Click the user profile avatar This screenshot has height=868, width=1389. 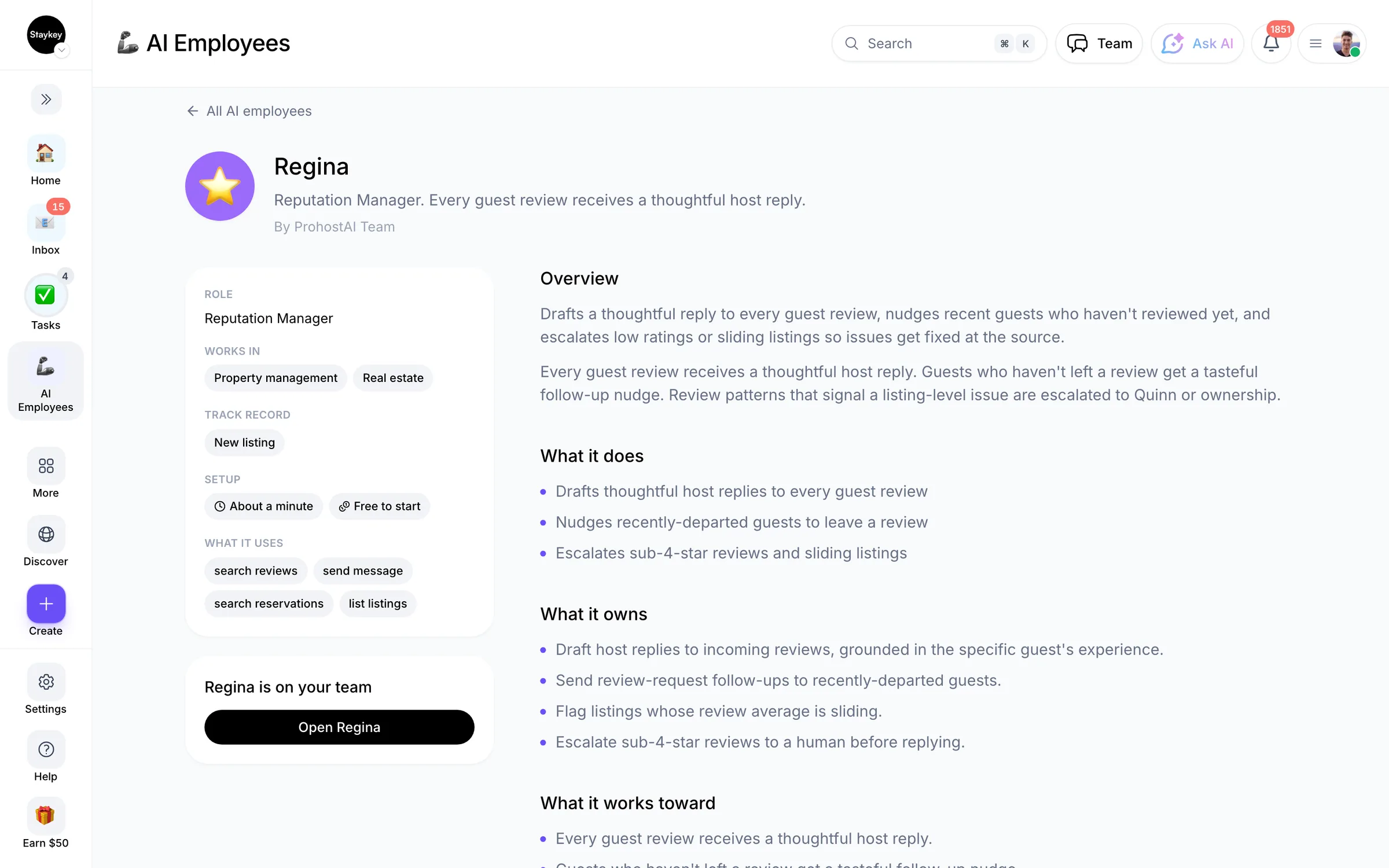click(1346, 43)
